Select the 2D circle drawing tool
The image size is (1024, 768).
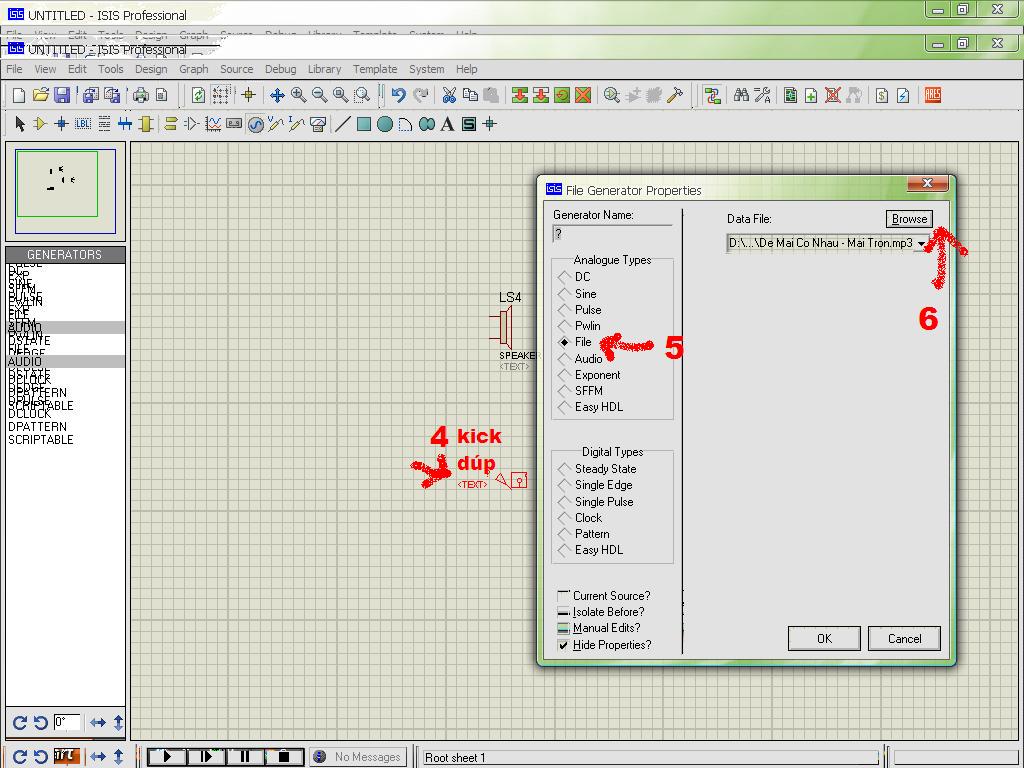coord(385,123)
